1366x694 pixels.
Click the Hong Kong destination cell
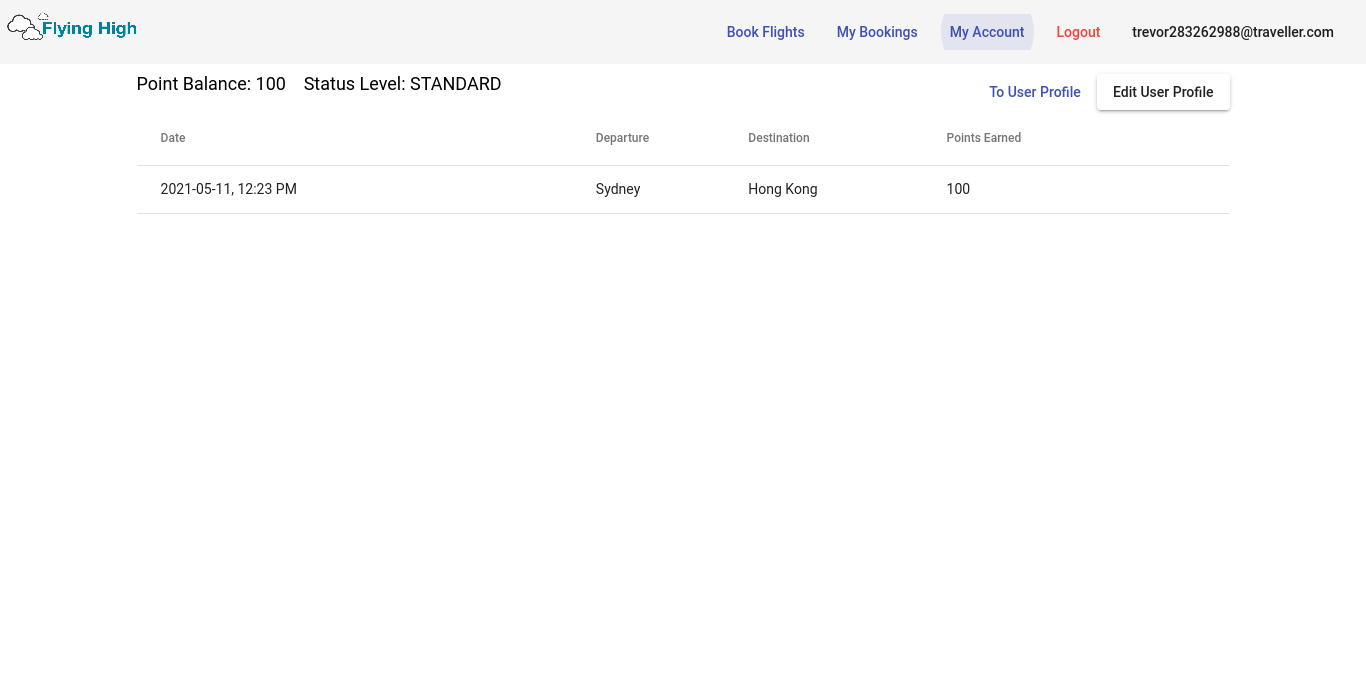coord(783,189)
